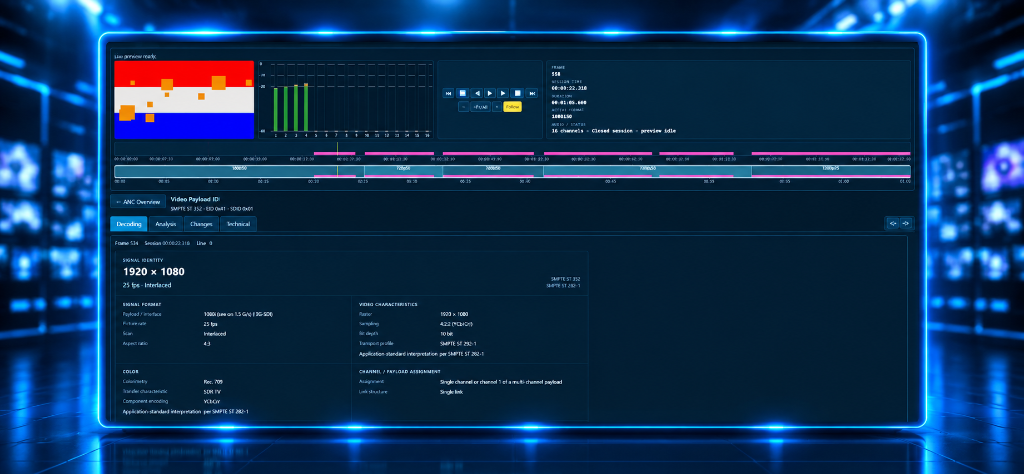Open the Technical tab
1024x474 pixels.
tap(238, 224)
